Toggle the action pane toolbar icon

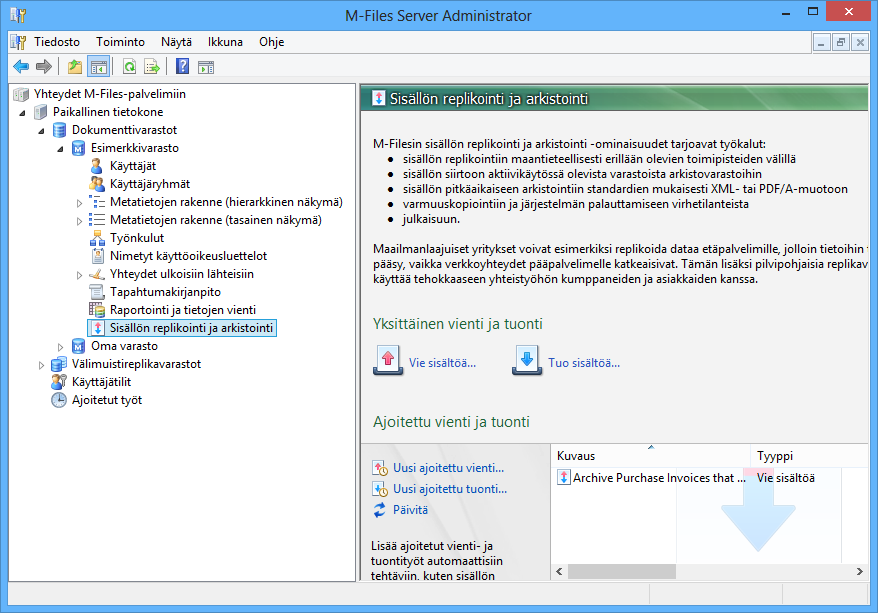206,67
